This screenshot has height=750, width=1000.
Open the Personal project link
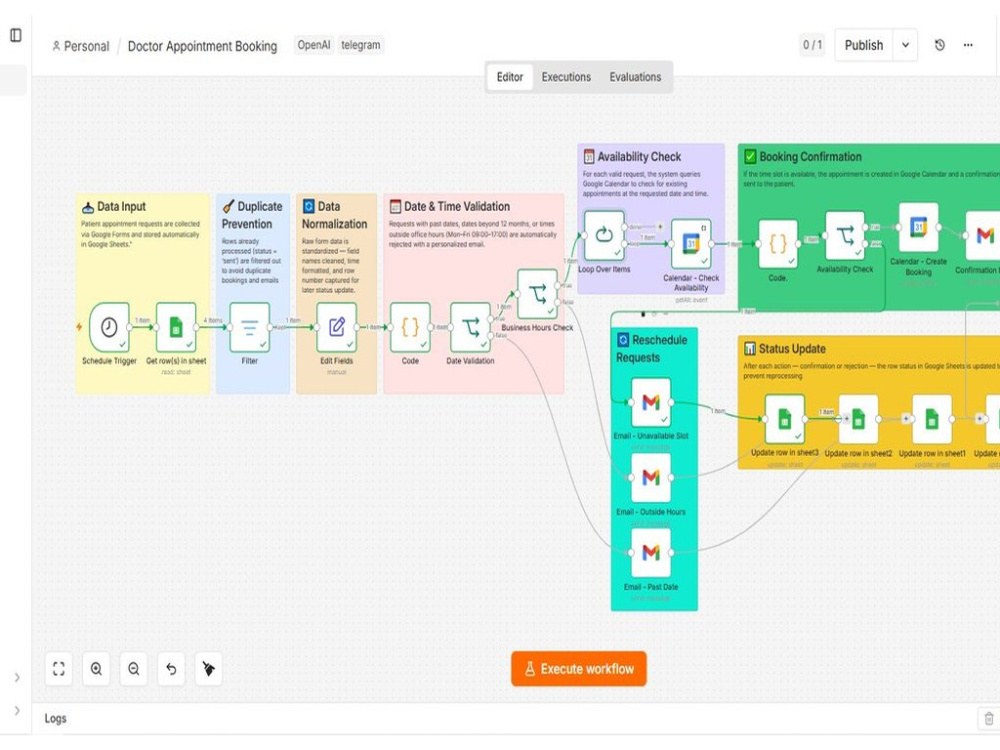(x=81, y=47)
